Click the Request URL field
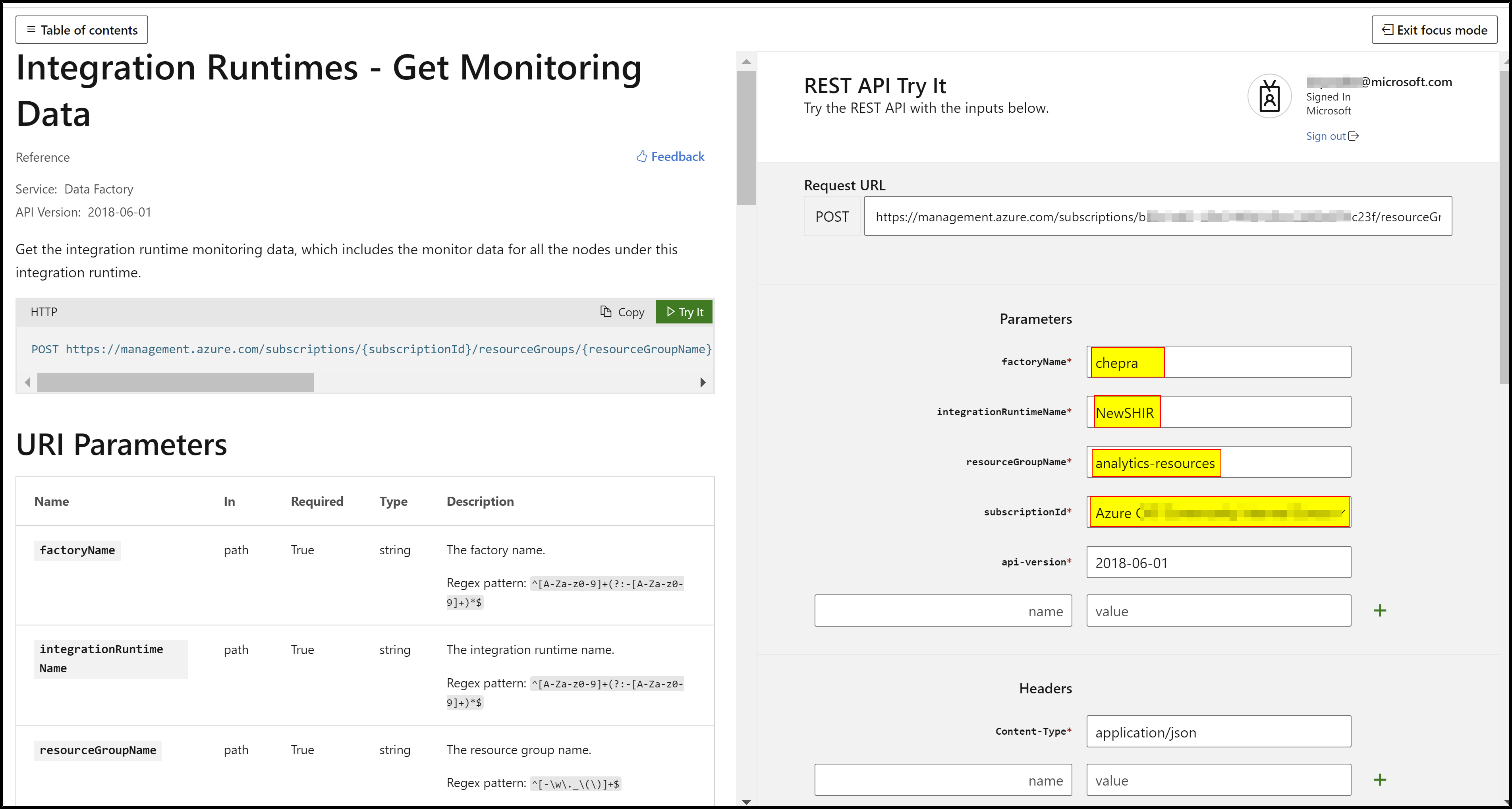The height and width of the screenshot is (809, 1512). click(x=1157, y=216)
